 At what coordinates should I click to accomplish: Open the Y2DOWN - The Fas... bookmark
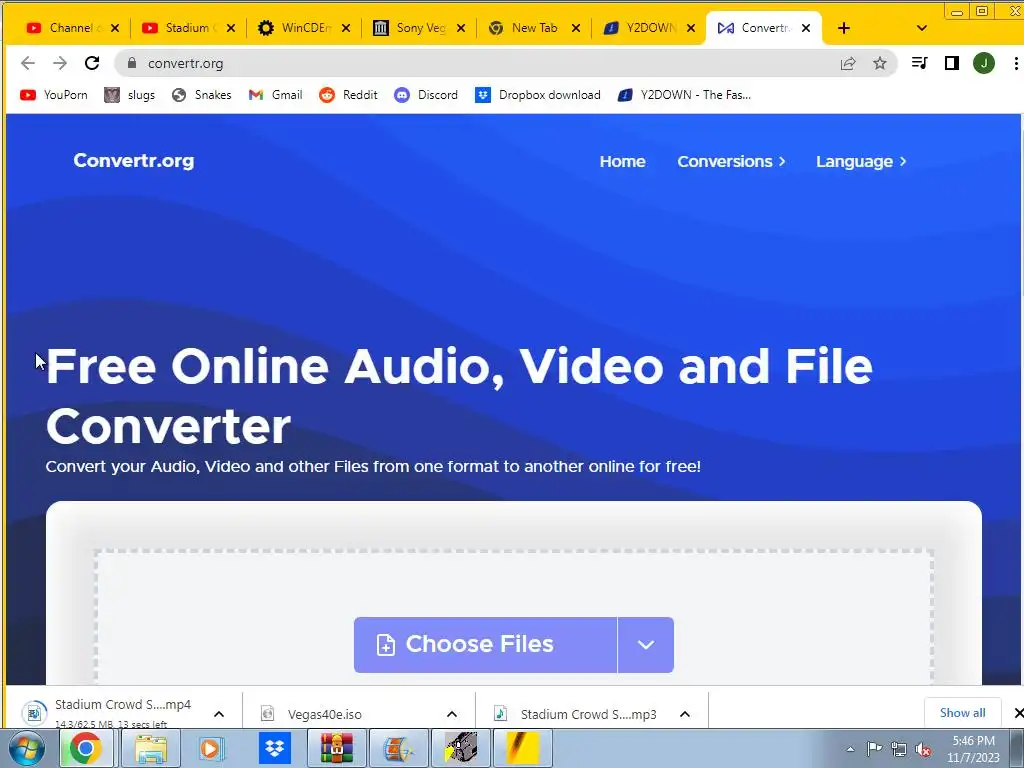(684, 95)
